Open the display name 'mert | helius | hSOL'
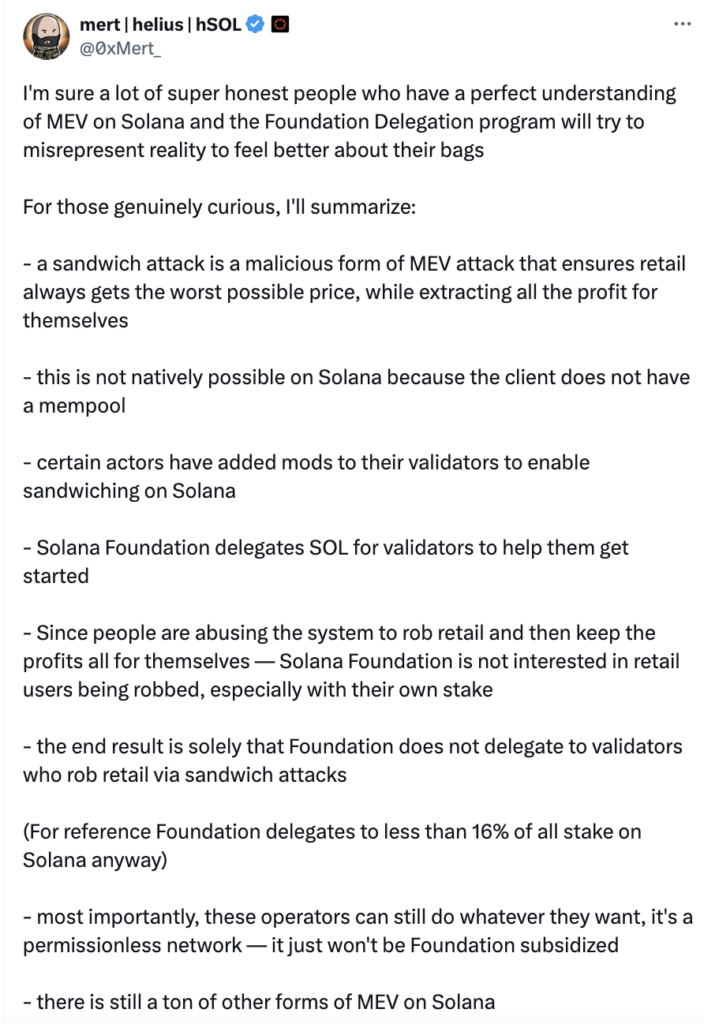 pos(161,24)
